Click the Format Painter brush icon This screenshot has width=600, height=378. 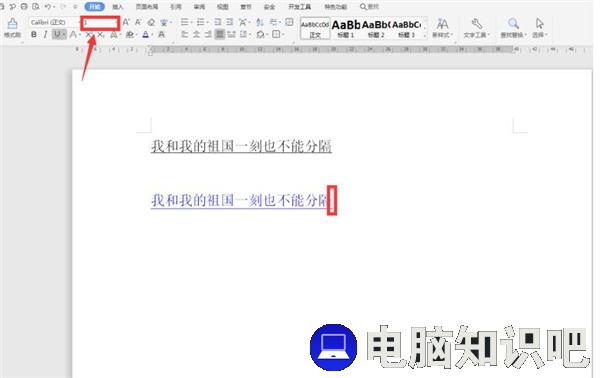12,24
